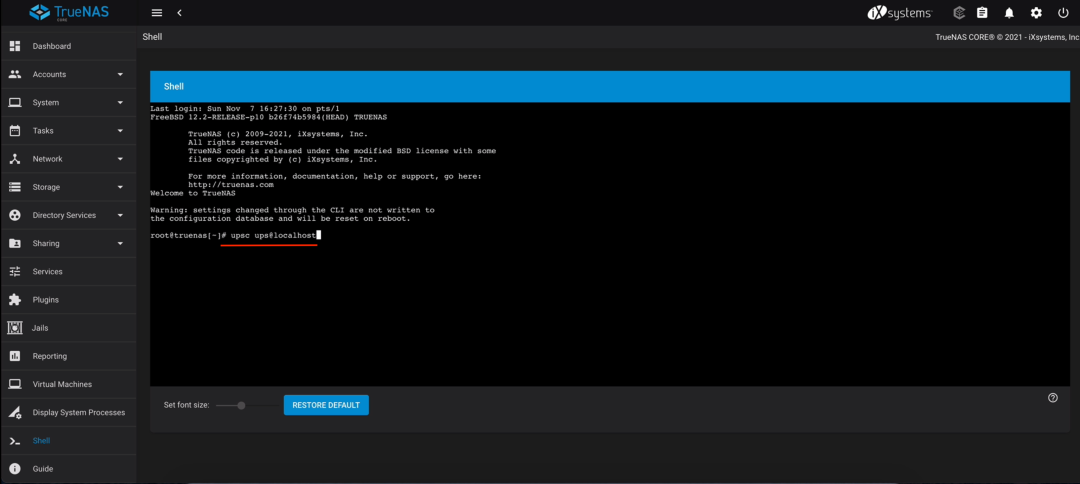
Task: Expand the Tasks menu arrow
Action: coord(120,131)
